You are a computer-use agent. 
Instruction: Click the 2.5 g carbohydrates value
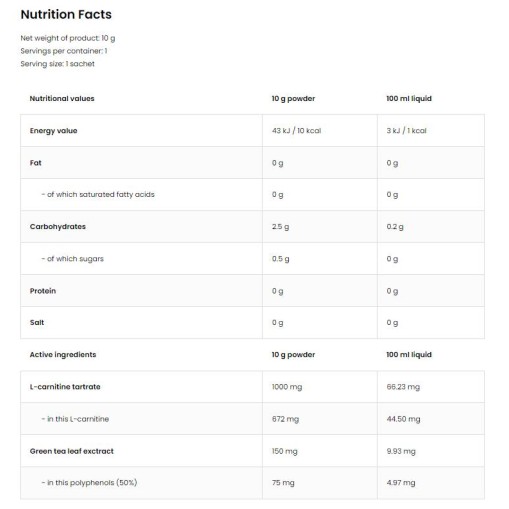(x=280, y=227)
